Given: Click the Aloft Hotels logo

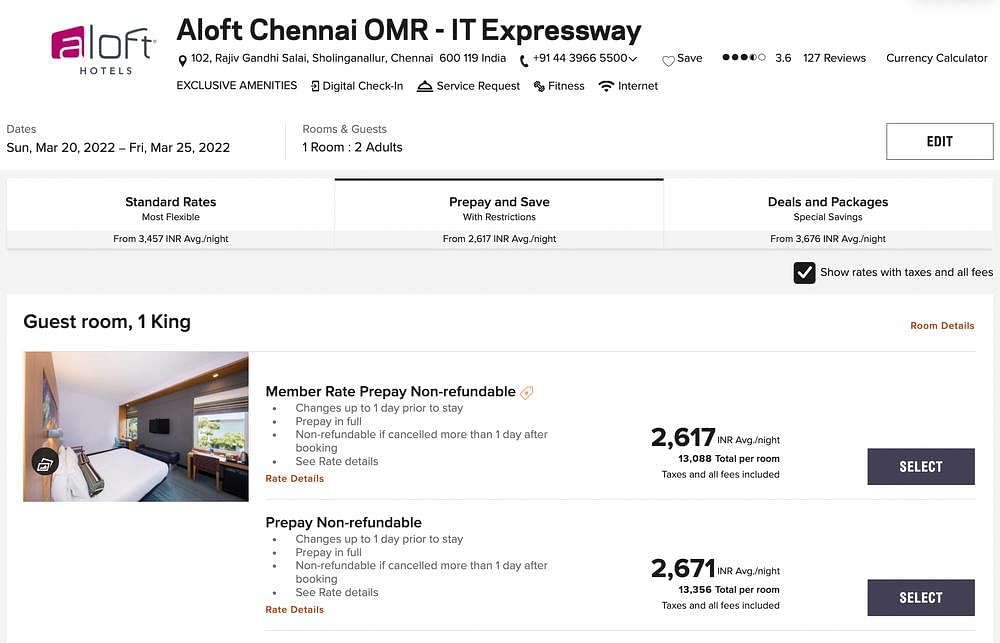Looking at the screenshot, I should pyautogui.click(x=102, y=50).
